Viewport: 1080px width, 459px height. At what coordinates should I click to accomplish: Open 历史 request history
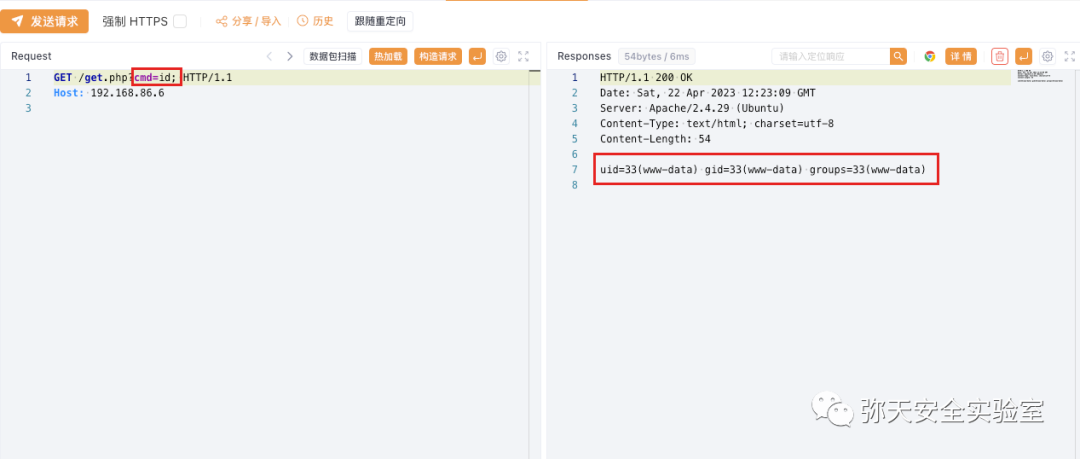315,21
